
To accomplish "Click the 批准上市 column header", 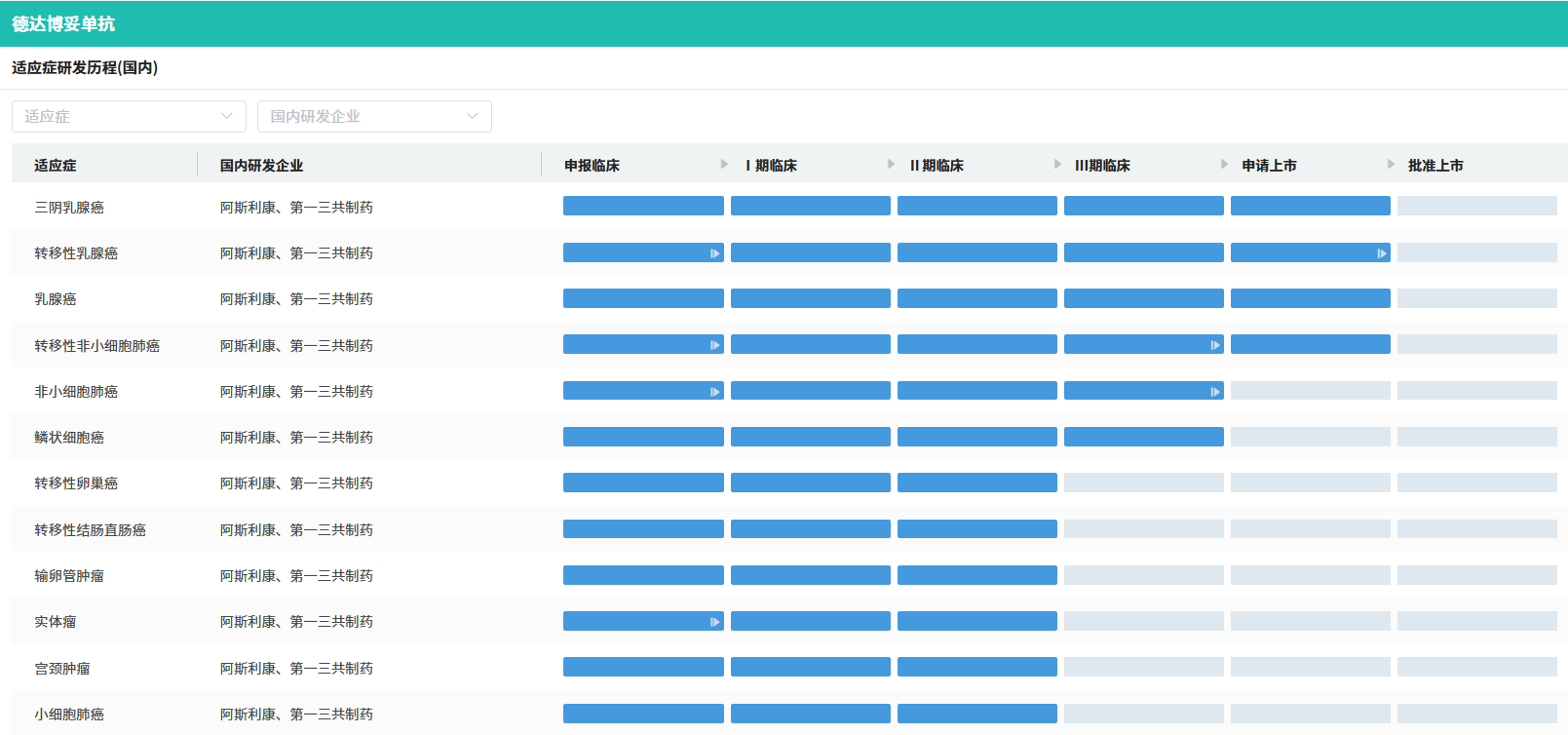I will pos(1435,166).
